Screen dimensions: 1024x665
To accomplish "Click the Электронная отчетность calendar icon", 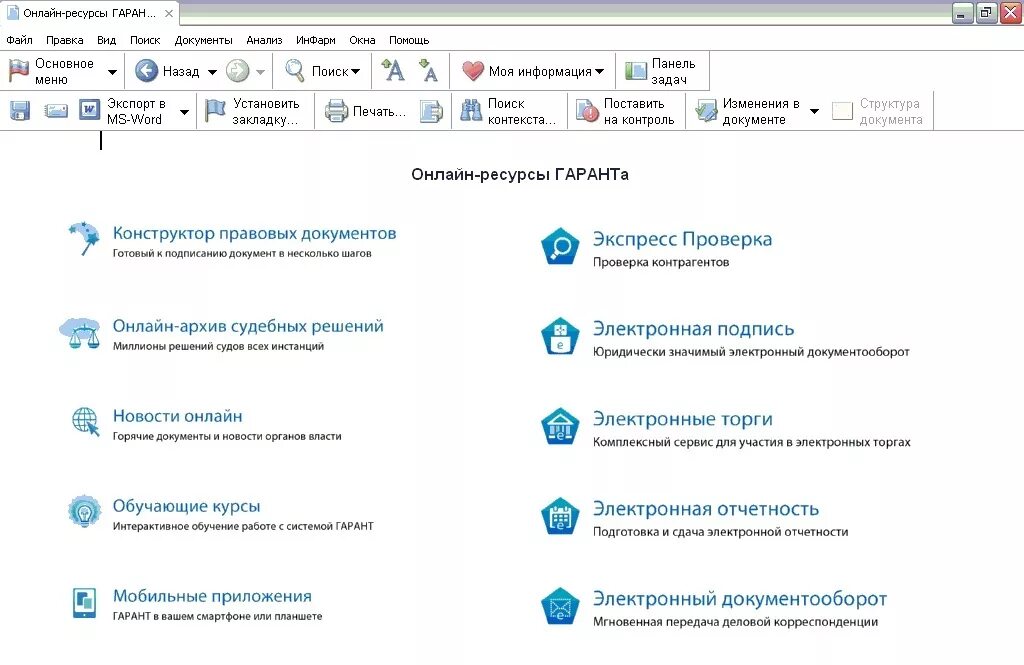I will [560, 516].
